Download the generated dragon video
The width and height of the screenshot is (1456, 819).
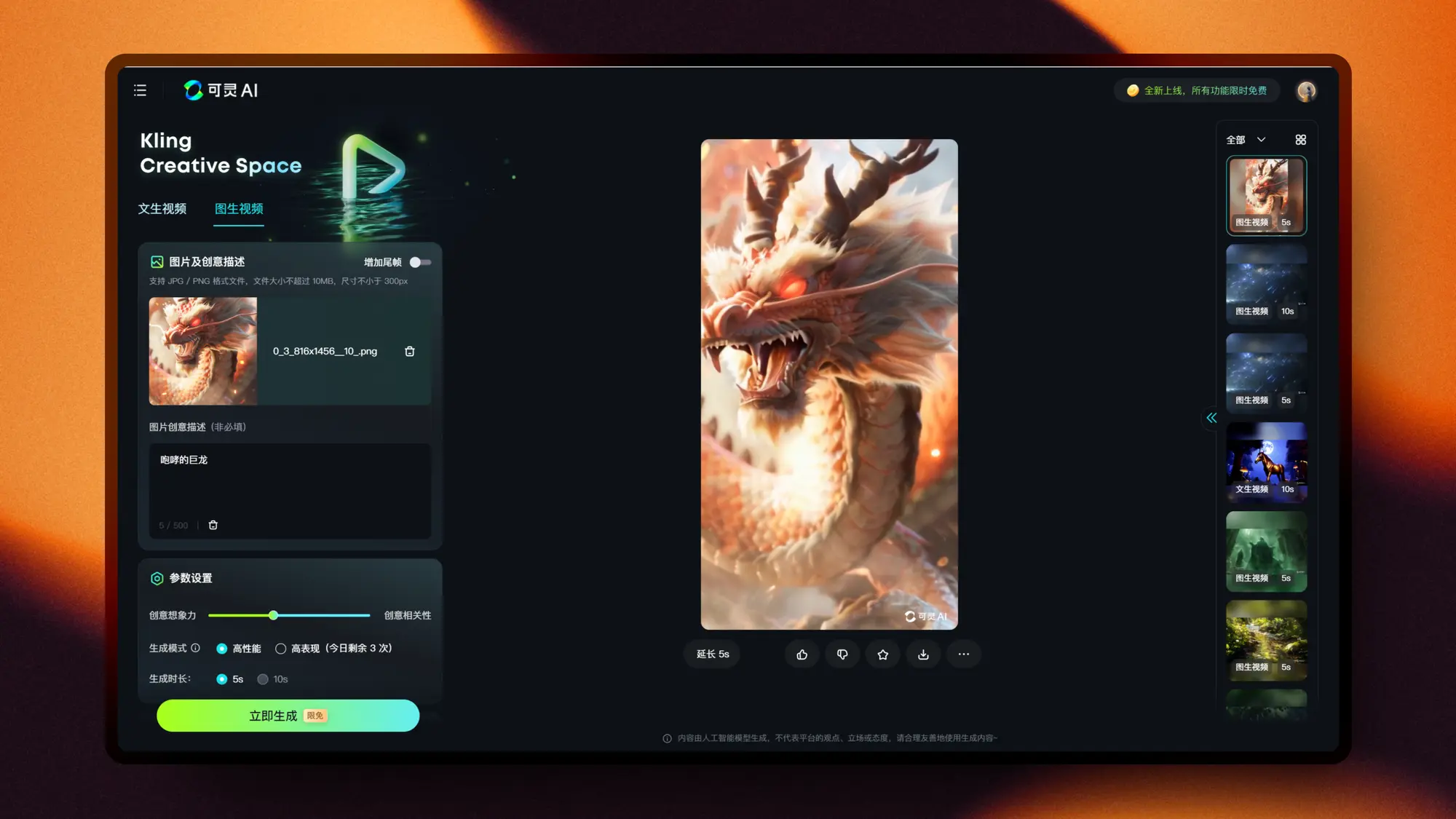point(923,654)
